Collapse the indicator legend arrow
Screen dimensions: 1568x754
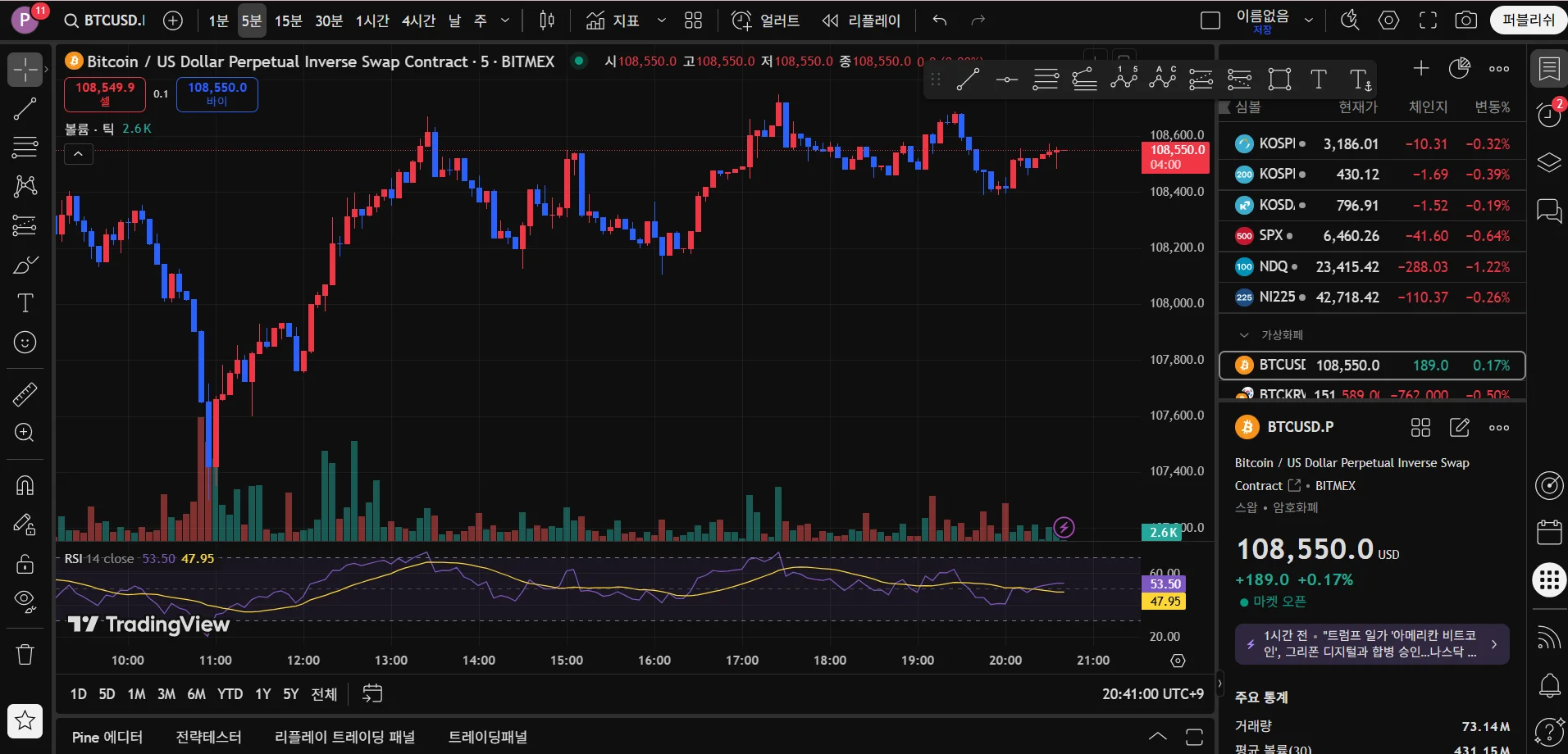79,154
